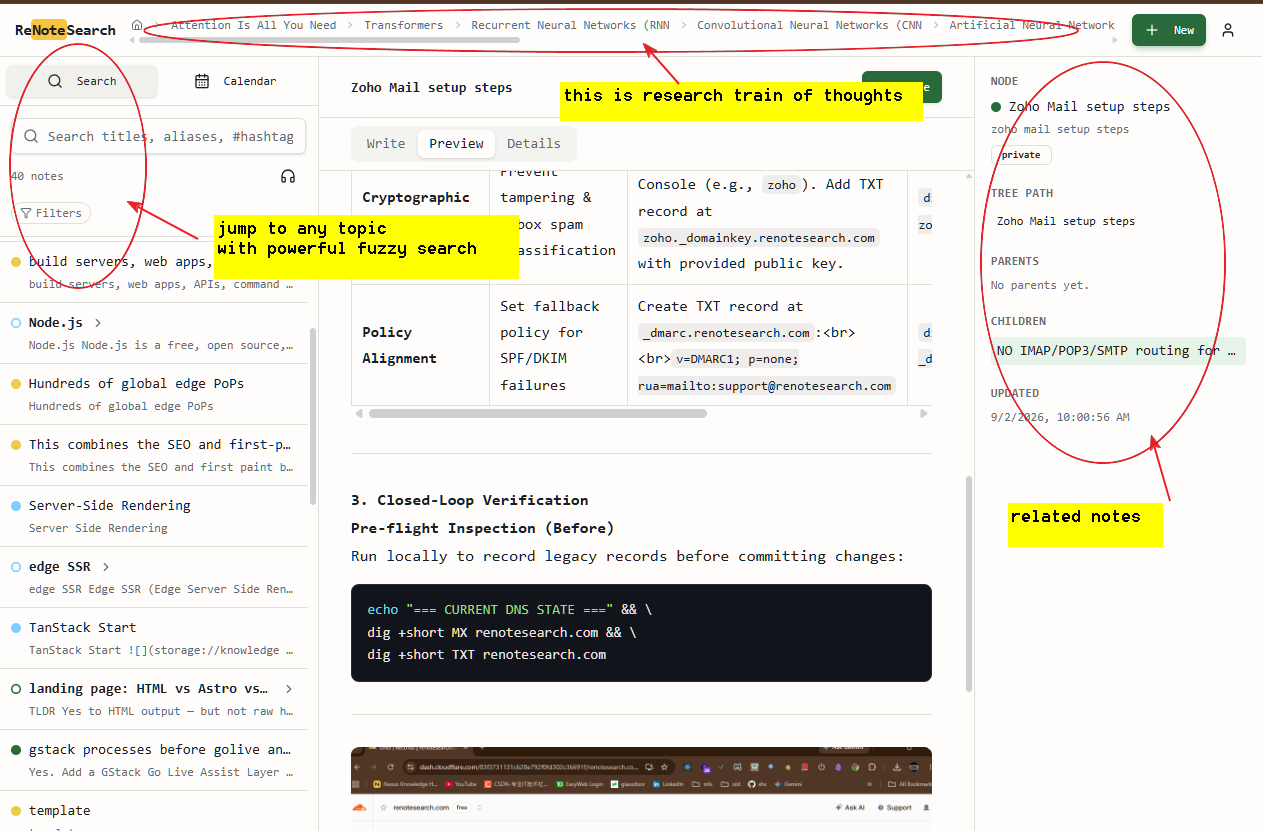Open the Details tab
1263x831 pixels.
[534, 143]
